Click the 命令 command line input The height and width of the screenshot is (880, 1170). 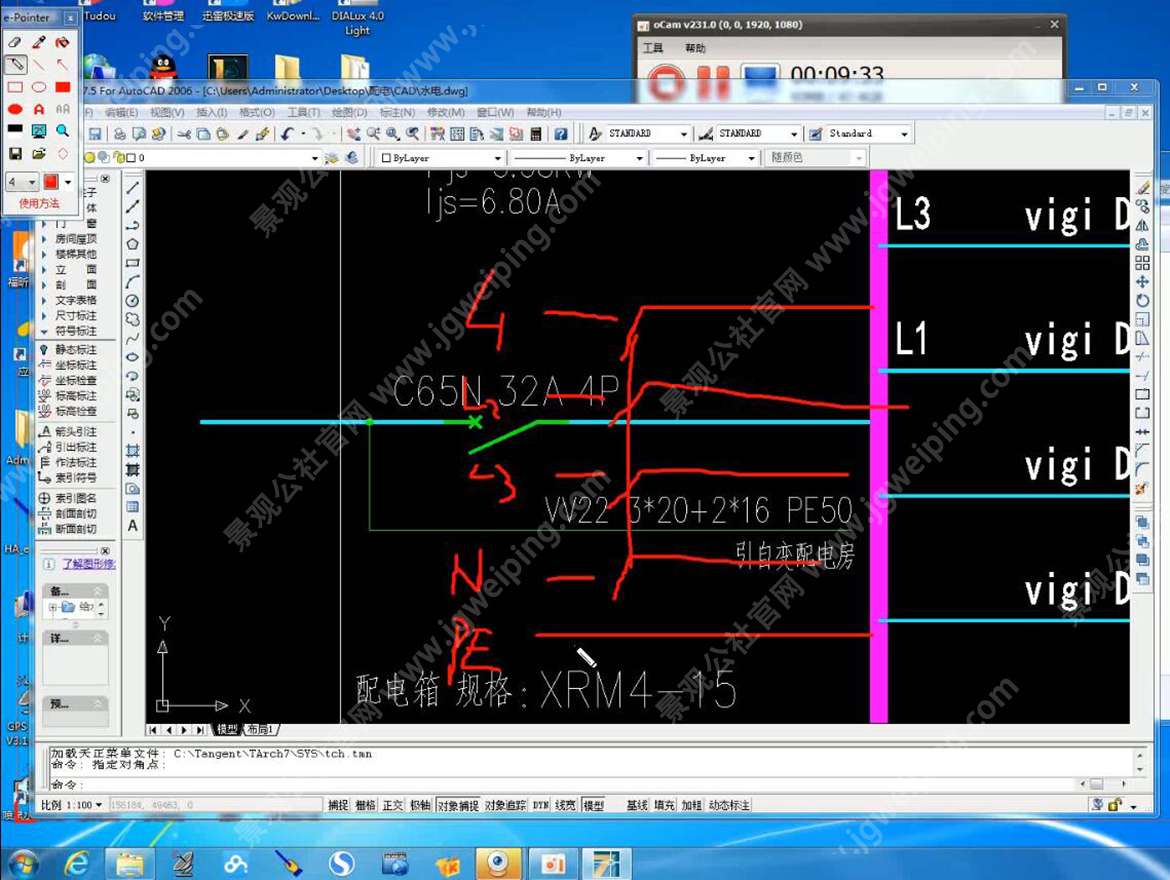tap(560, 784)
